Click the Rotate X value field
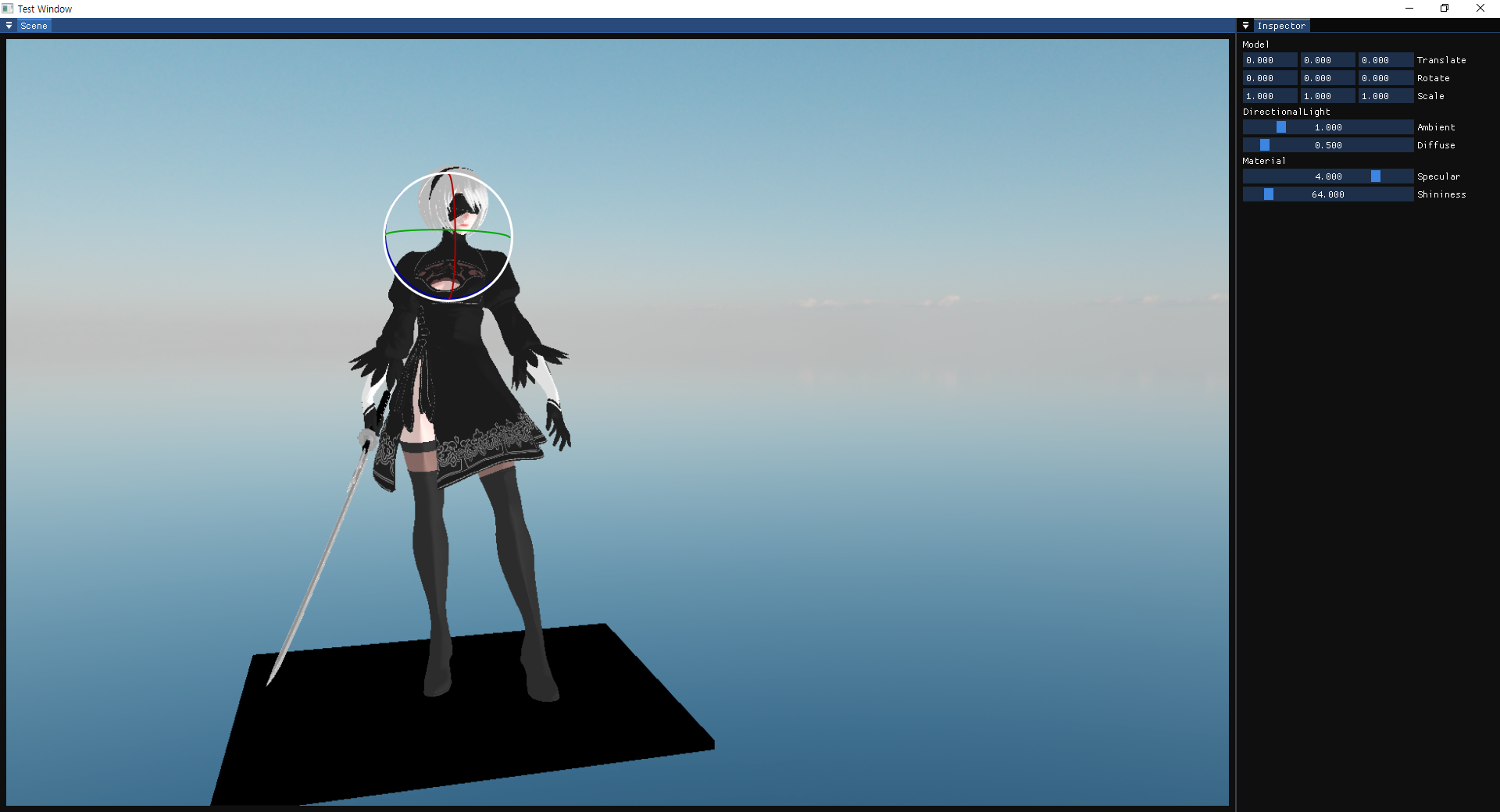Image resolution: width=1500 pixels, height=812 pixels. (1270, 78)
